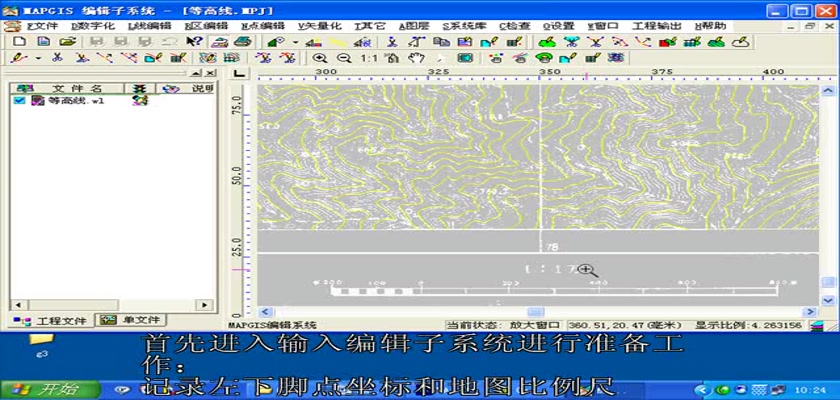Click the 1:1 original scale button
Image resolution: width=840 pixels, height=400 pixels.
(368, 58)
